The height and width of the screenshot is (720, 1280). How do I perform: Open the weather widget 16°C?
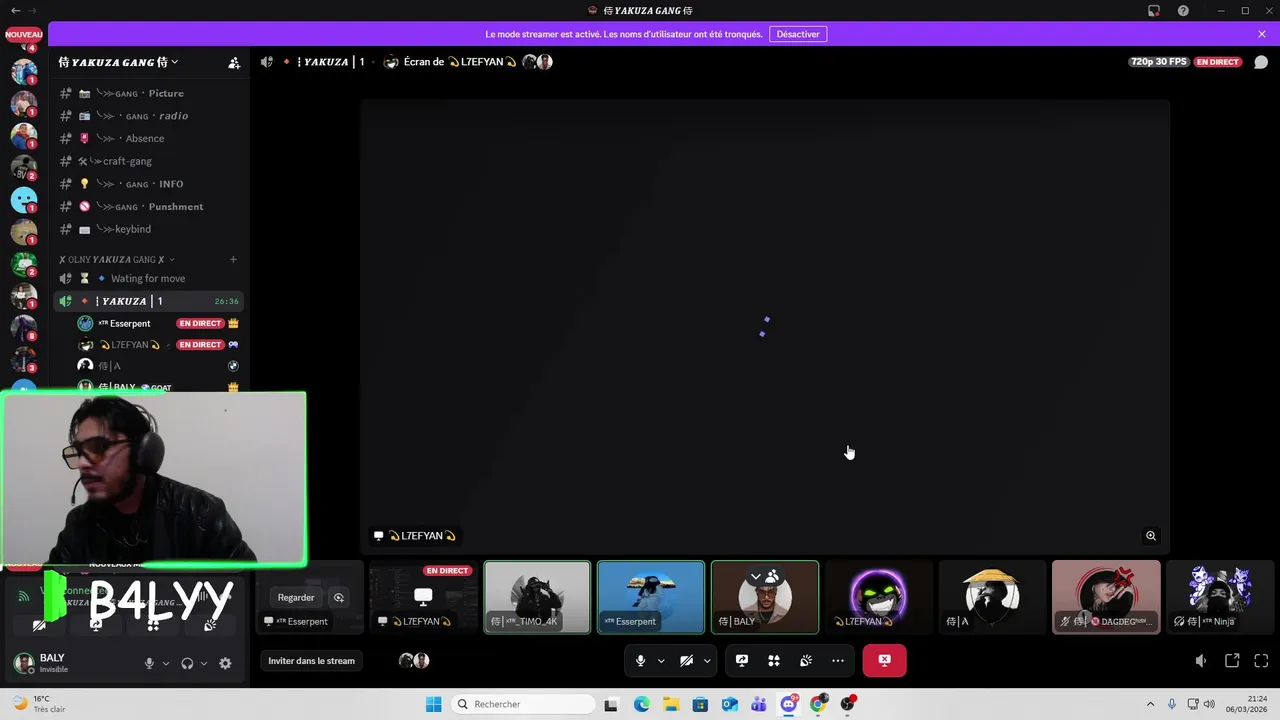pyautogui.click(x=40, y=704)
